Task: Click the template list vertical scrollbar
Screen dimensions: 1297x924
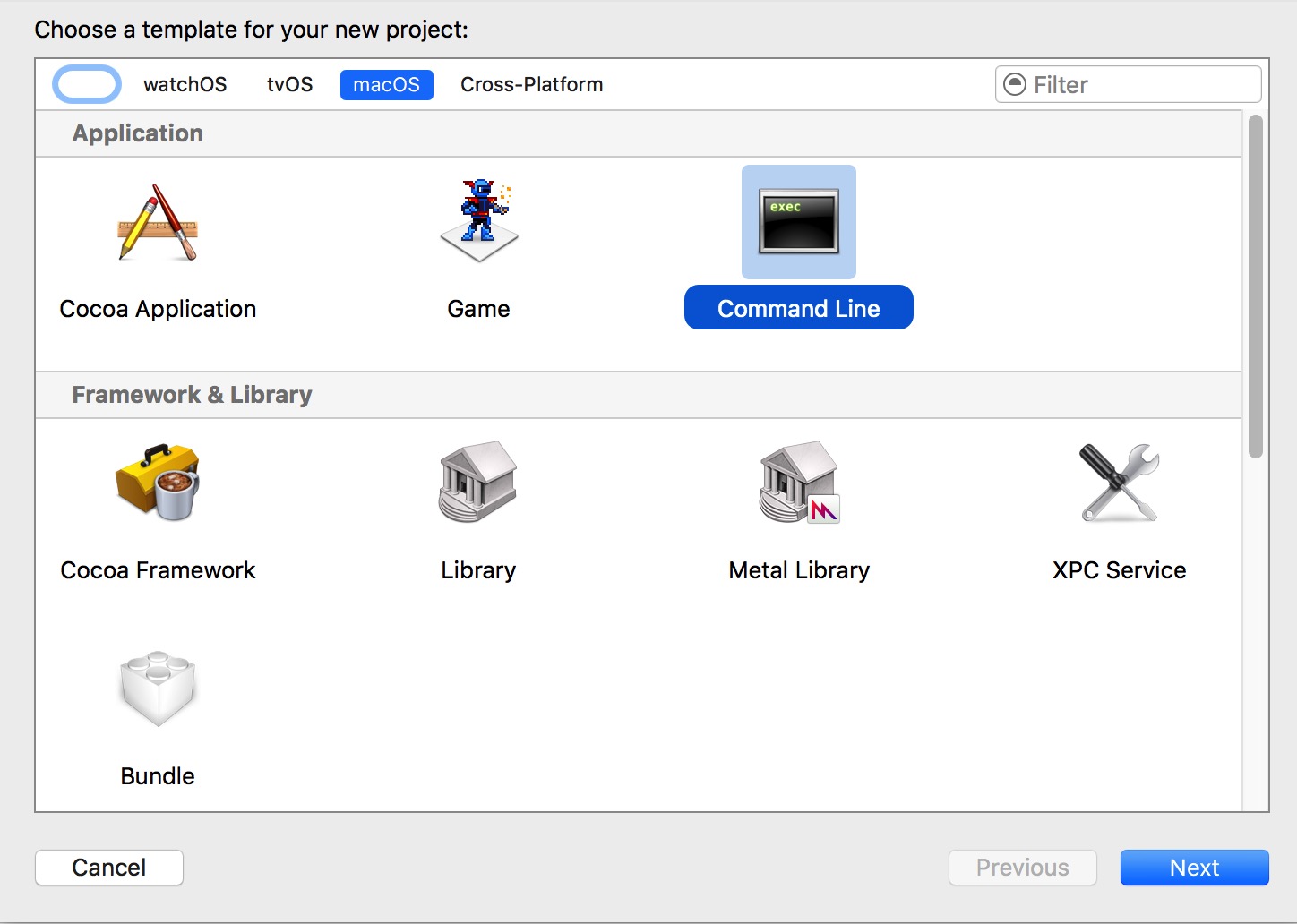Action: click(1256, 287)
